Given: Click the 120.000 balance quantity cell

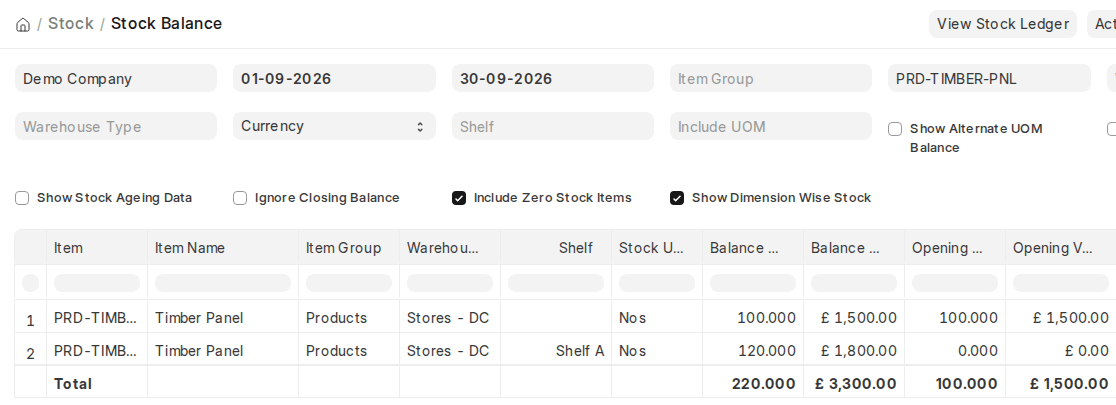Looking at the screenshot, I should 753,351.
